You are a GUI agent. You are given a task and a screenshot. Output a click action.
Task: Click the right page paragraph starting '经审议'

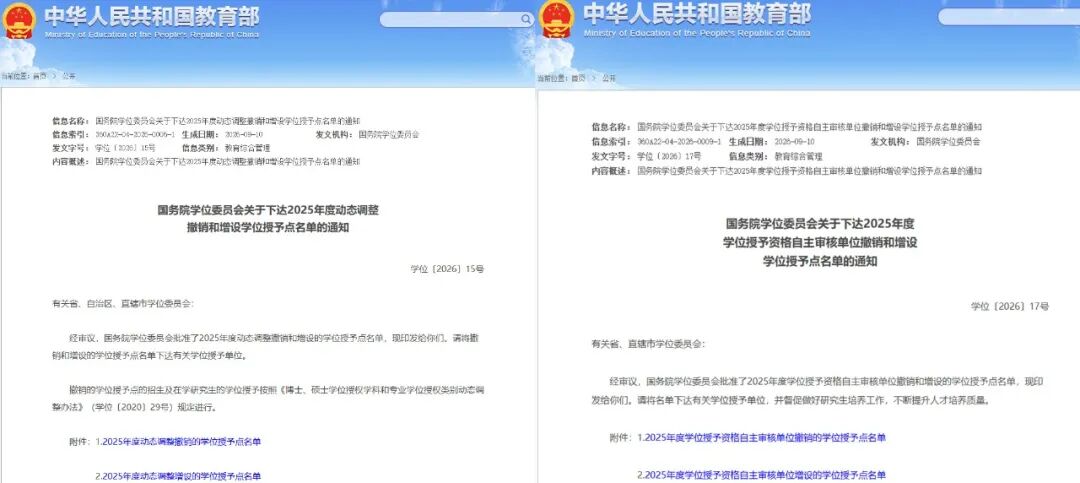(820, 390)
